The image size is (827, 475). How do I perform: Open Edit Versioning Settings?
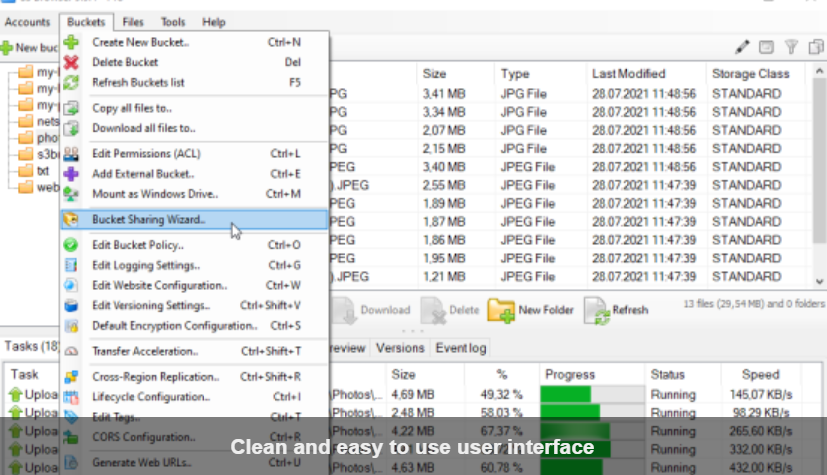[150, 305]
